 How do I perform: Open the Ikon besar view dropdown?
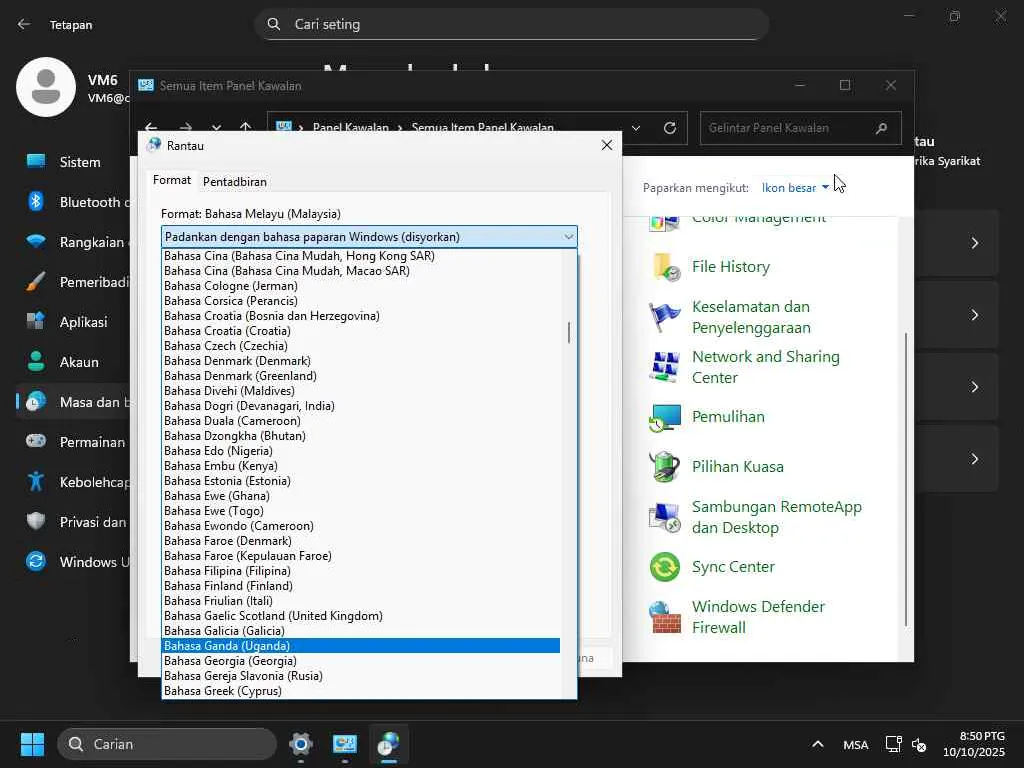pos(795,187)
